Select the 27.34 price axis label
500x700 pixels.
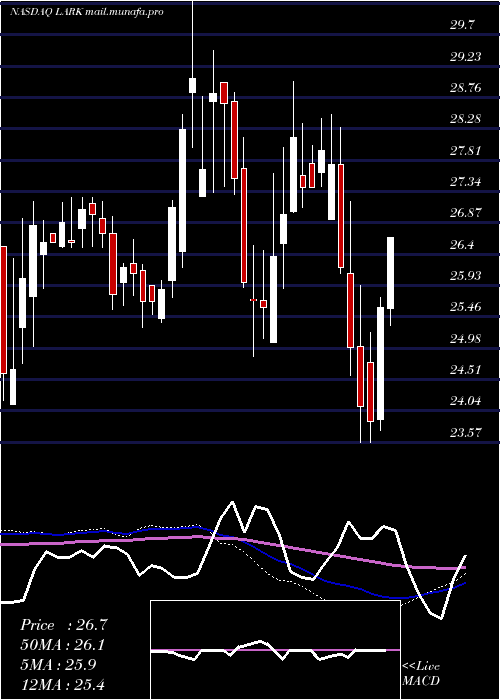465,182
